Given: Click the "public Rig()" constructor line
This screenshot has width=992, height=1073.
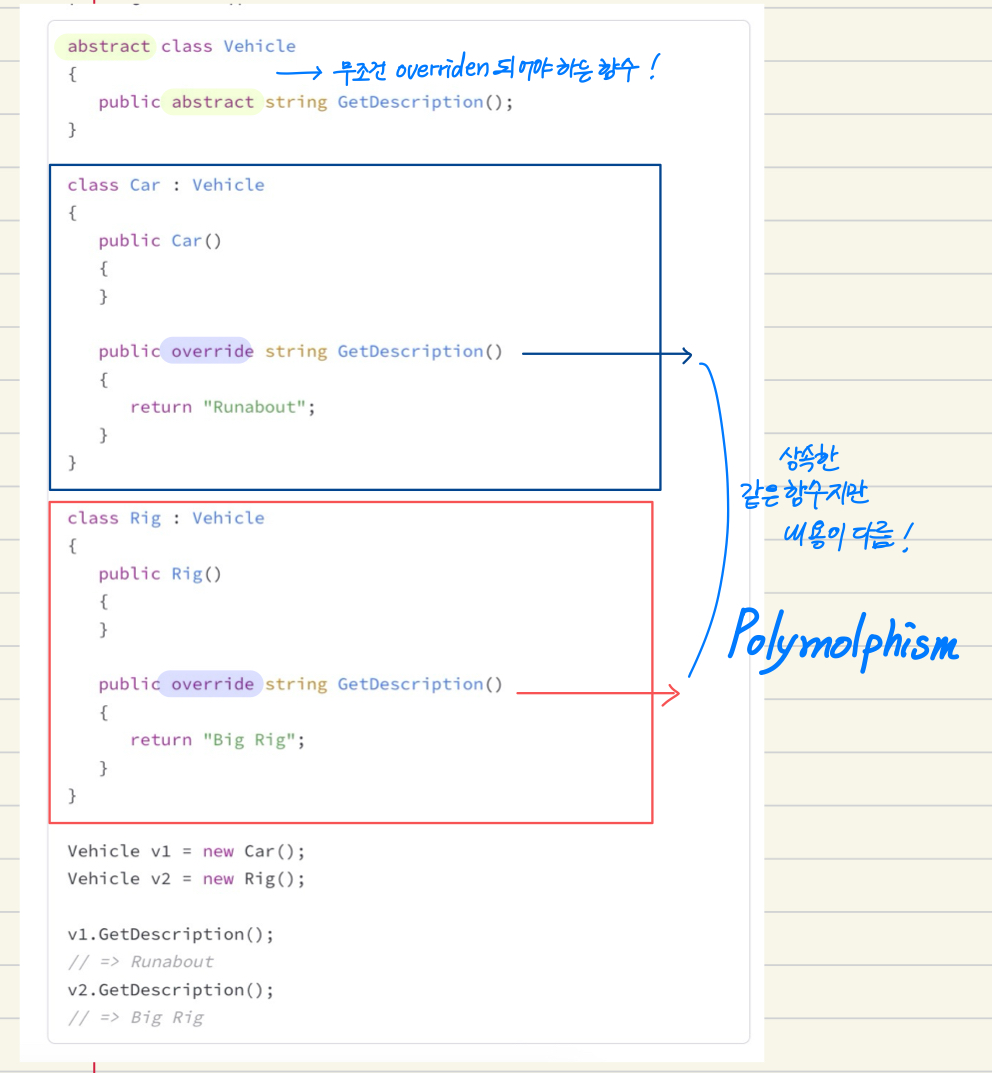Looking at the screenshot, I should click(x=160, y=573).
